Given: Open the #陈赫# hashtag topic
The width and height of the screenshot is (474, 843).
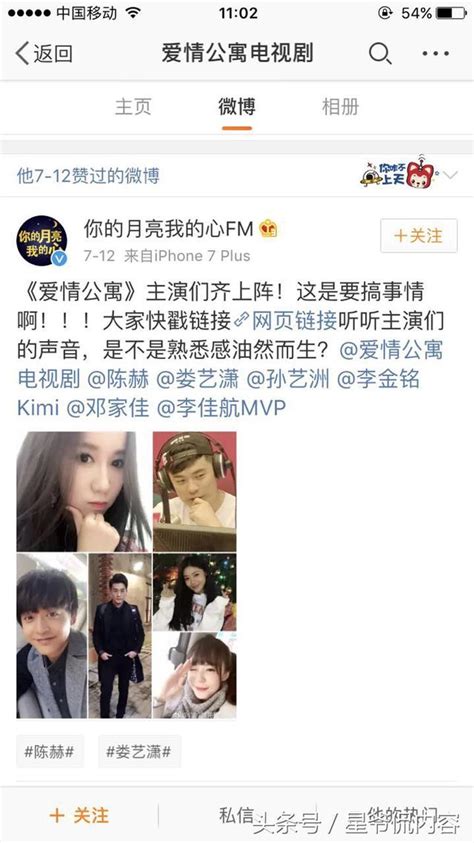Looking at the screenshot, I should point(49,751).
